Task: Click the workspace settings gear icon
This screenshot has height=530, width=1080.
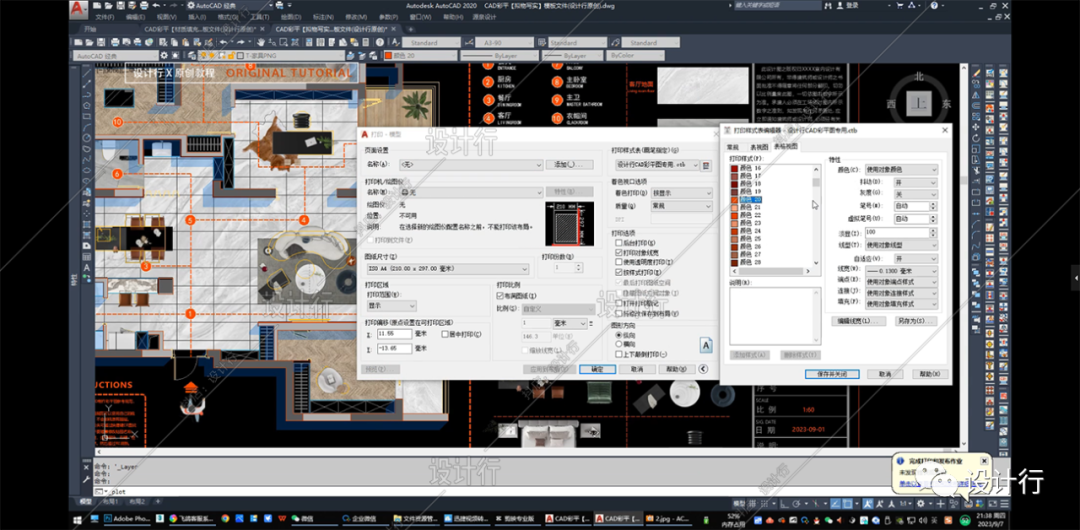Action: tap(164, 55)
